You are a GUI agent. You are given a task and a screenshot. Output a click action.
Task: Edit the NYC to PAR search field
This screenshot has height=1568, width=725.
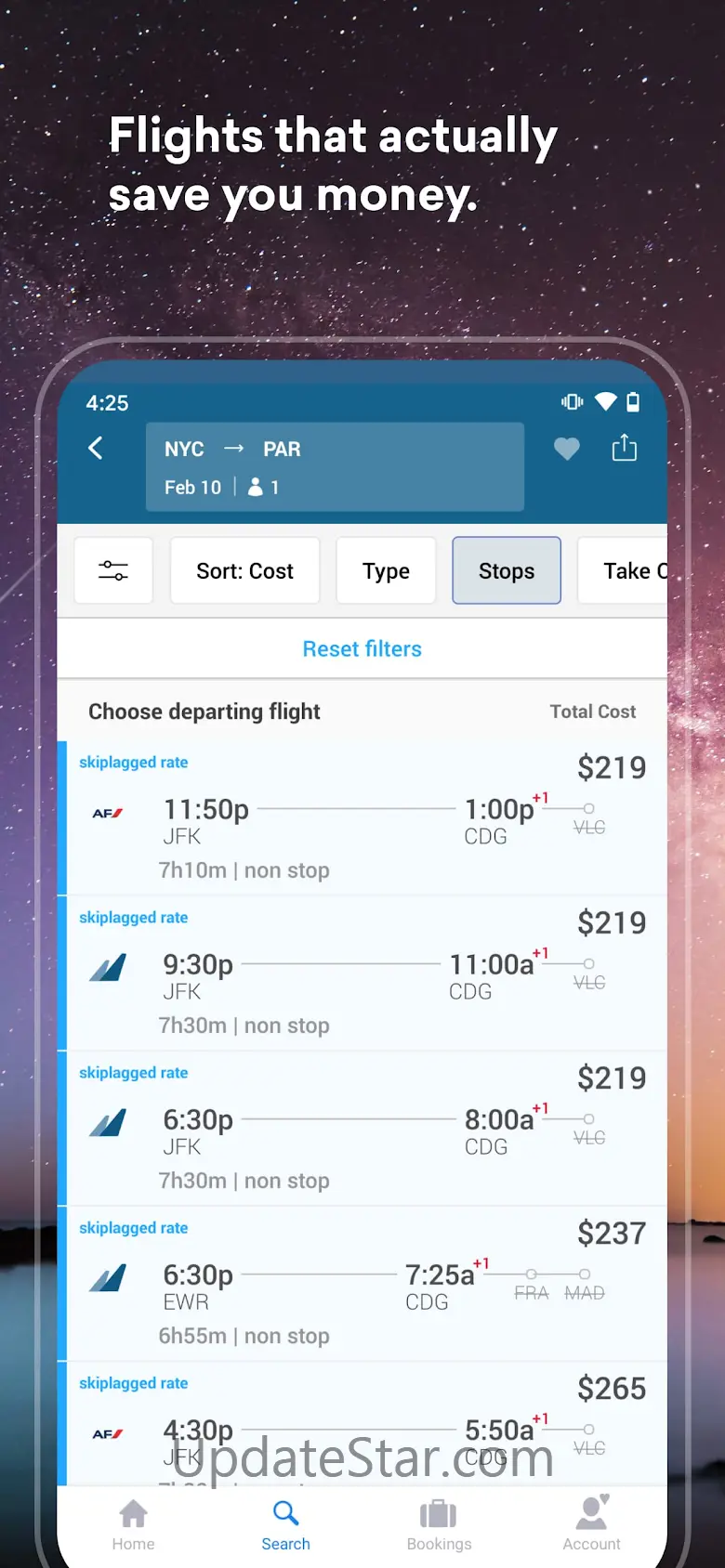[335, 466]
